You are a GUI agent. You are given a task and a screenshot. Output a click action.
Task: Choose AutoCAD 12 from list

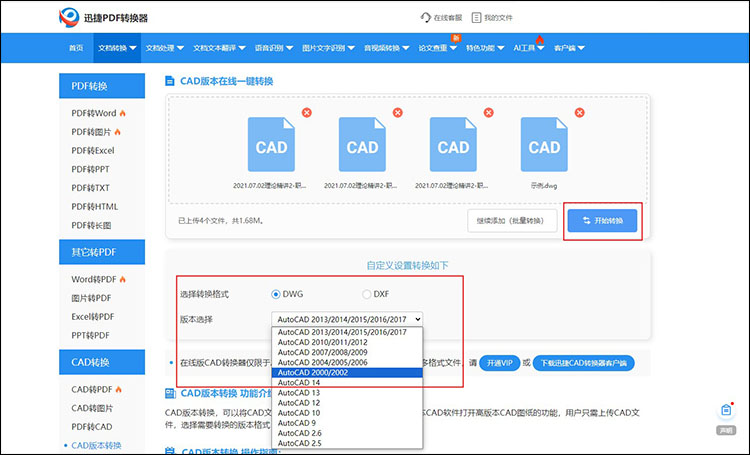coord(347,402)
